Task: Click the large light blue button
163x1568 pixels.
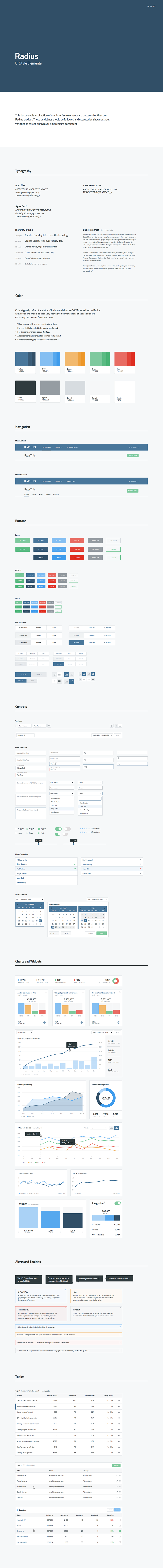Action: click(59, 541)
